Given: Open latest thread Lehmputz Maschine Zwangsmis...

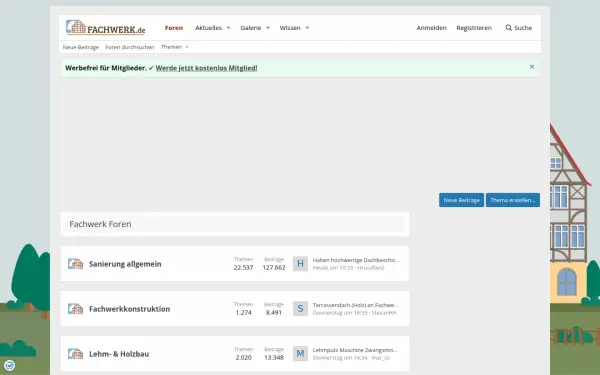Looking at the screenshot, I should click(x=355, y=350).
